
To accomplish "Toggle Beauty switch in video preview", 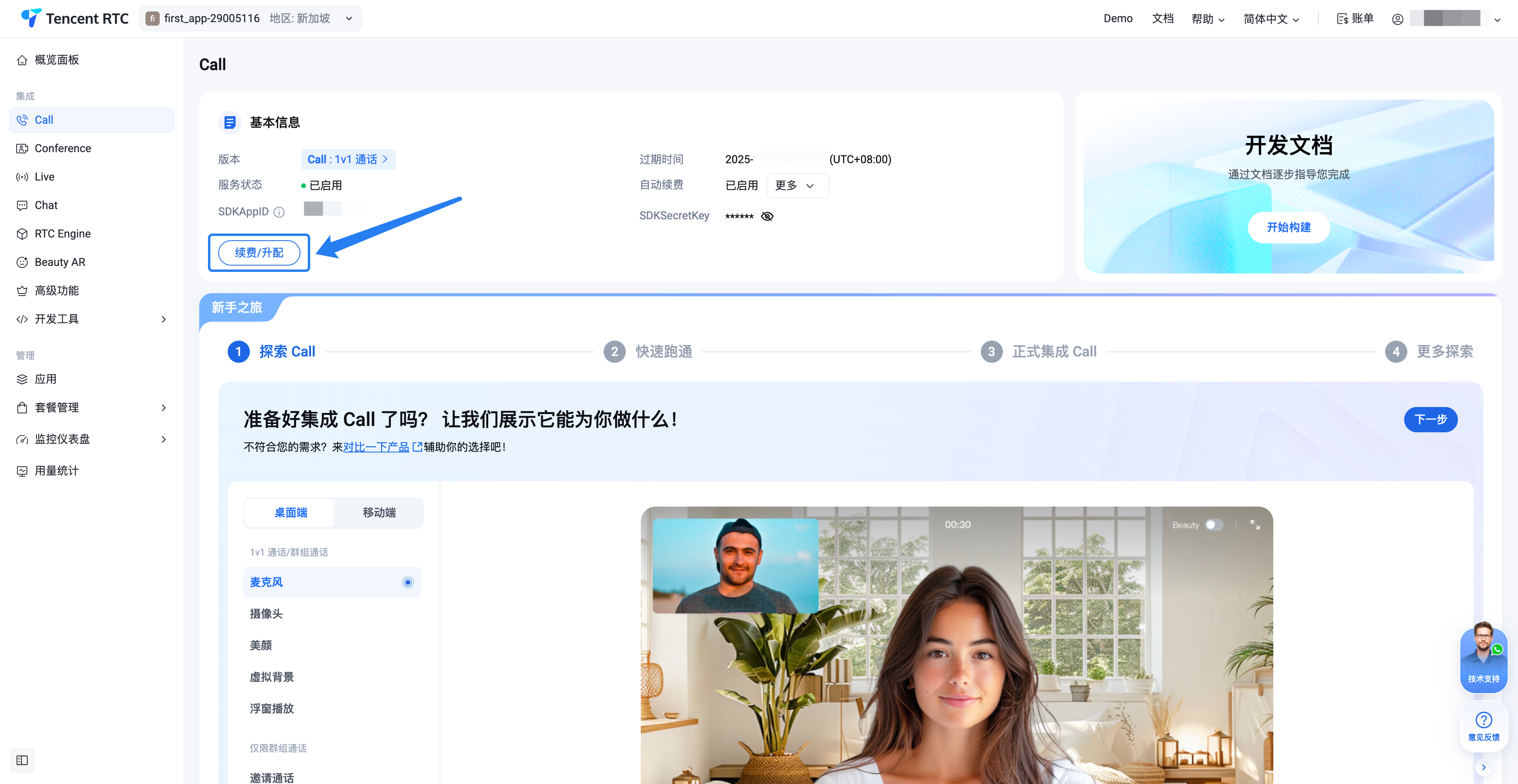I will [x=1213, y=524].
